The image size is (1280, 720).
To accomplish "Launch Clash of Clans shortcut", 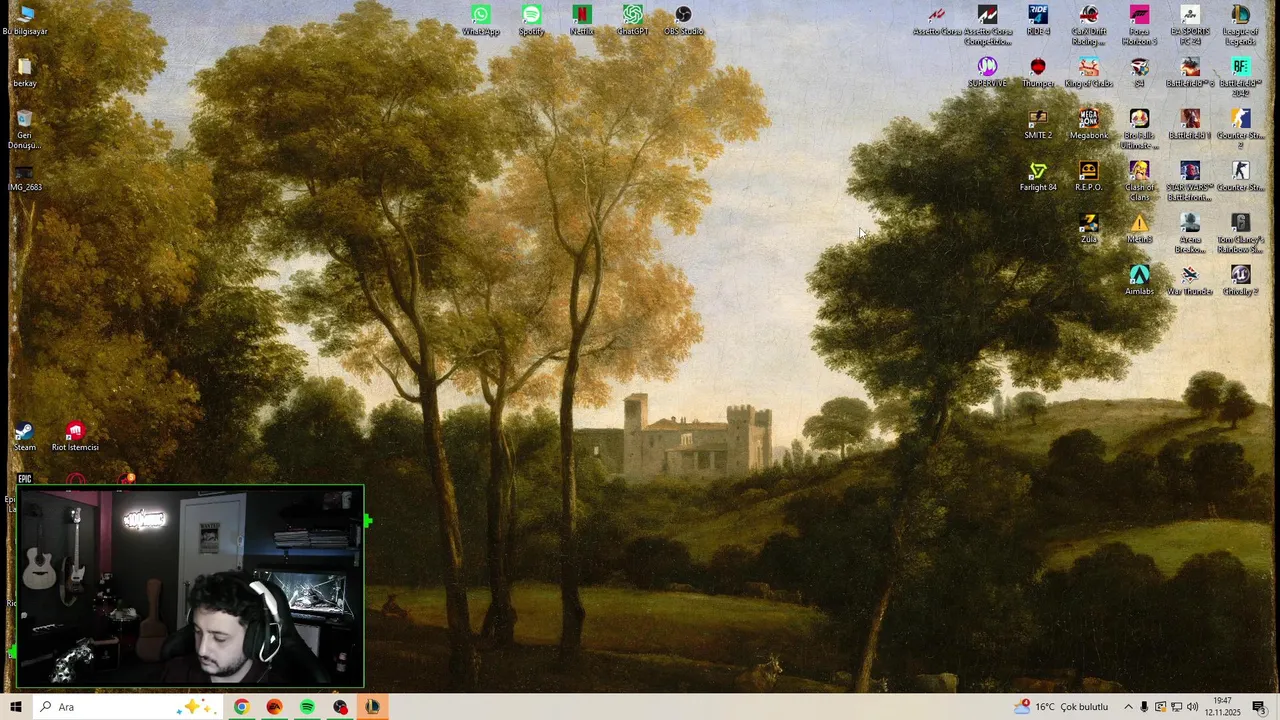I will 1139,181.
